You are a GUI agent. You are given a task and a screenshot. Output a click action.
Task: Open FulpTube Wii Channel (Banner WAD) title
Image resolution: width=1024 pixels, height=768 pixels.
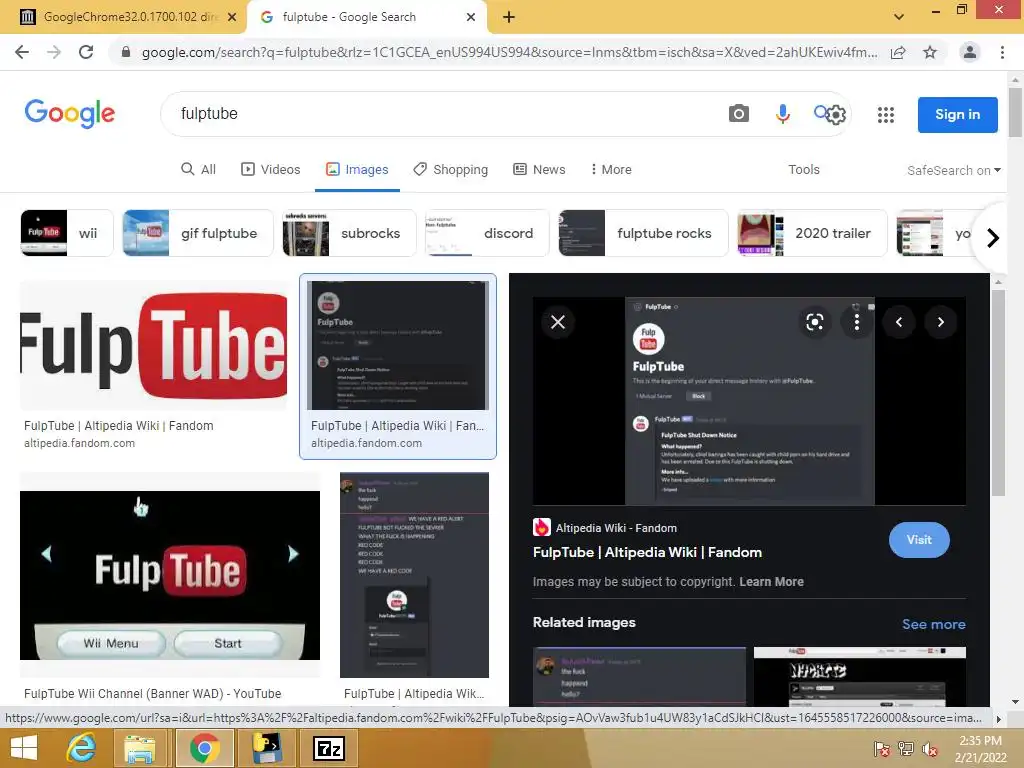point(153,694)
